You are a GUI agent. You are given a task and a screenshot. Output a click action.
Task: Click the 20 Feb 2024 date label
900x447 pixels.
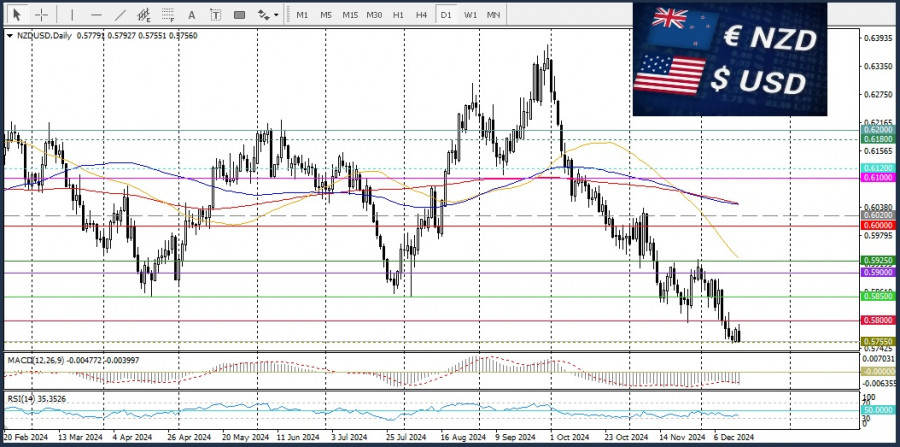pyautogui.click(x=28, y=437)
